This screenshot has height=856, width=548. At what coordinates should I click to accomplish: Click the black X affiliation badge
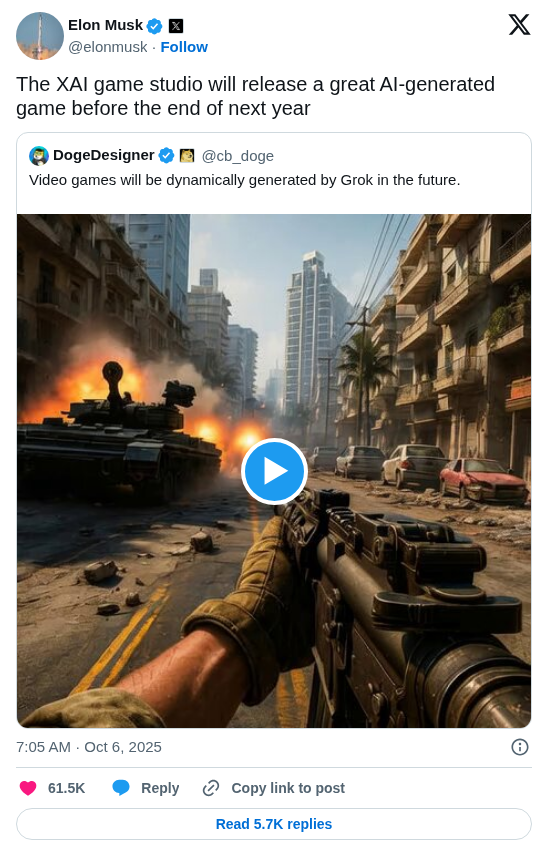click(x=176, y=26)
